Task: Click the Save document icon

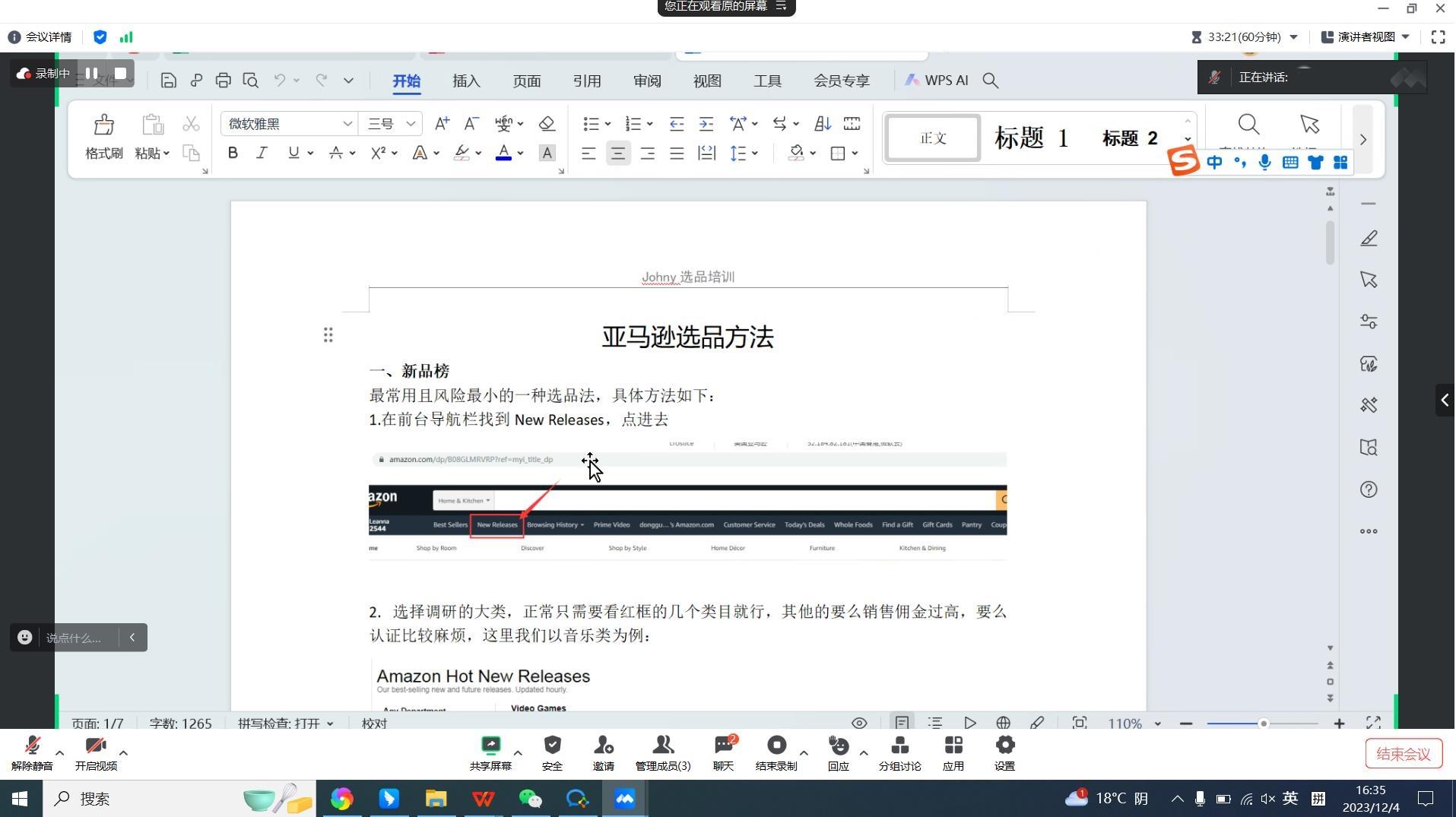Action: pos(169,81)
